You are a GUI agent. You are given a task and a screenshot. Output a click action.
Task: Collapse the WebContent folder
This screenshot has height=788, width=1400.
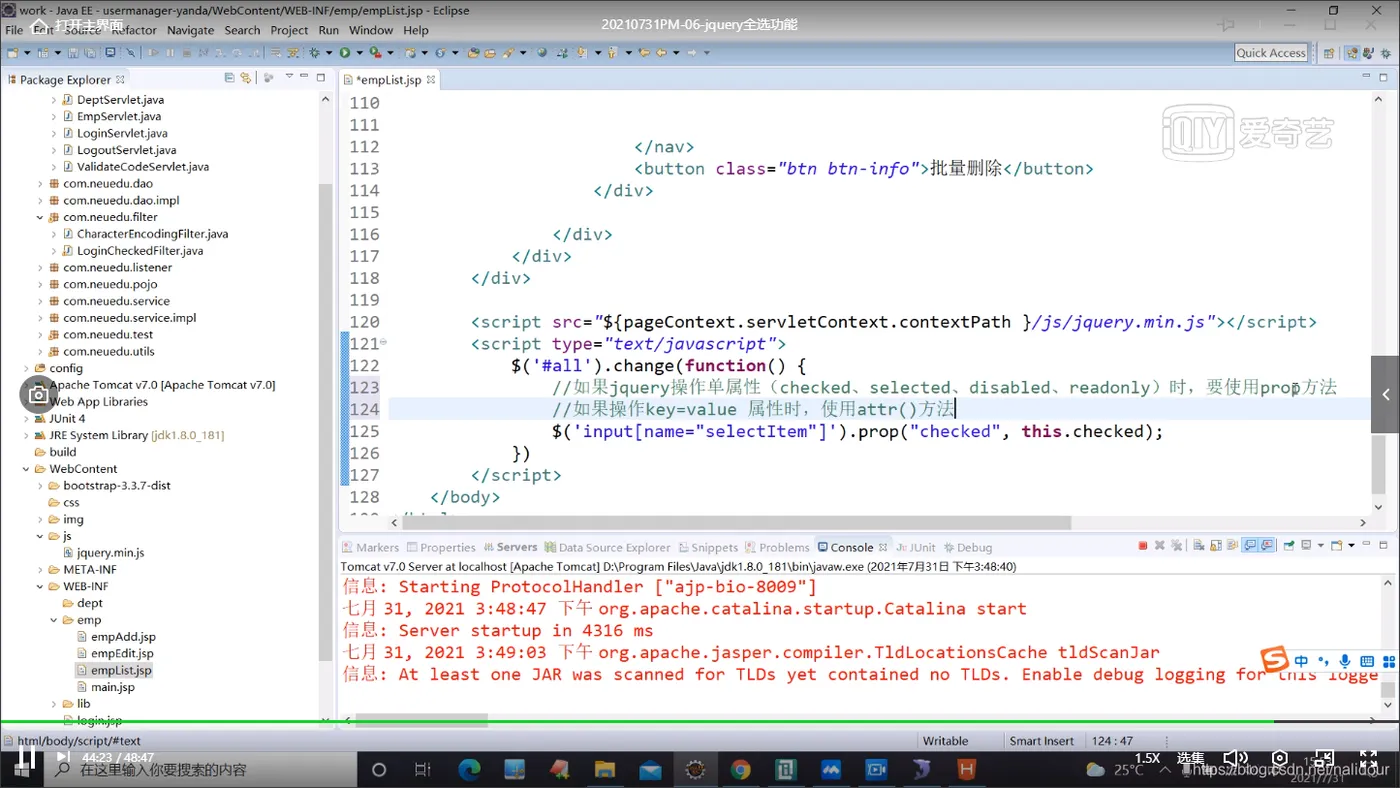point(27,469)
